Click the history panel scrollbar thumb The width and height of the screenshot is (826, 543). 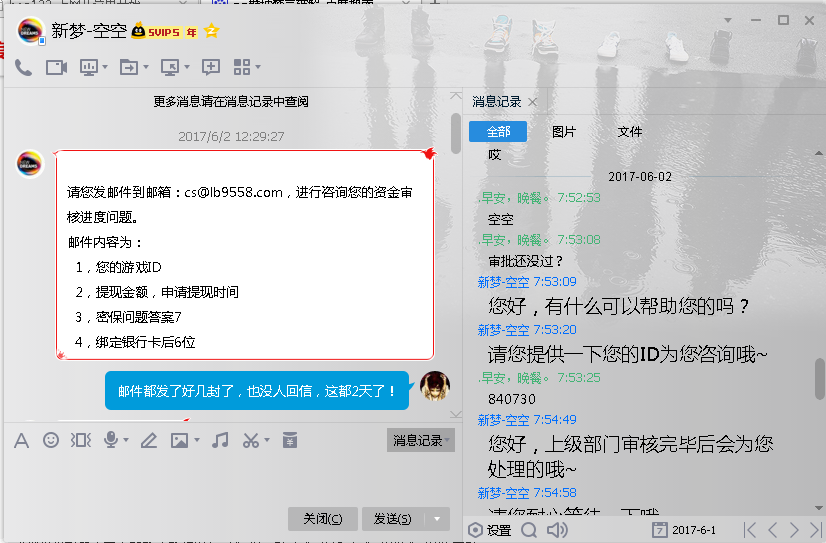pos(820,379)
